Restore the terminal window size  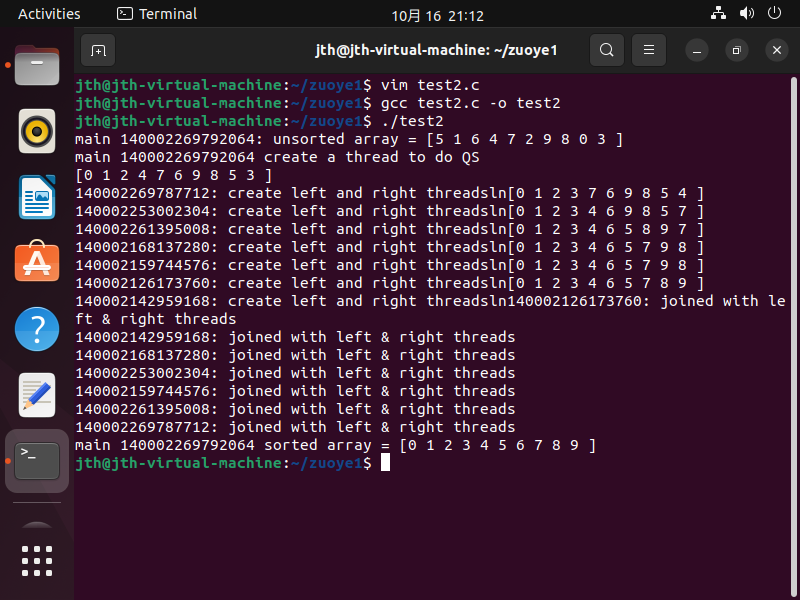(x=737, y=51)
